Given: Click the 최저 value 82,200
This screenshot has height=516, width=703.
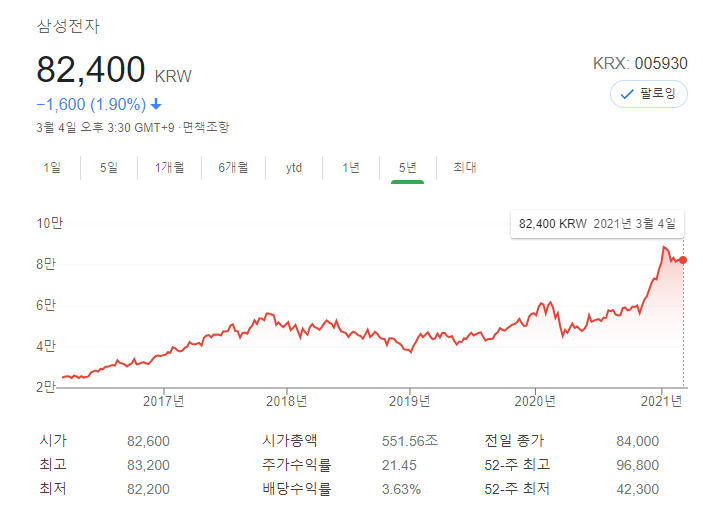Looking at the screenshot, I should [148, 489].
